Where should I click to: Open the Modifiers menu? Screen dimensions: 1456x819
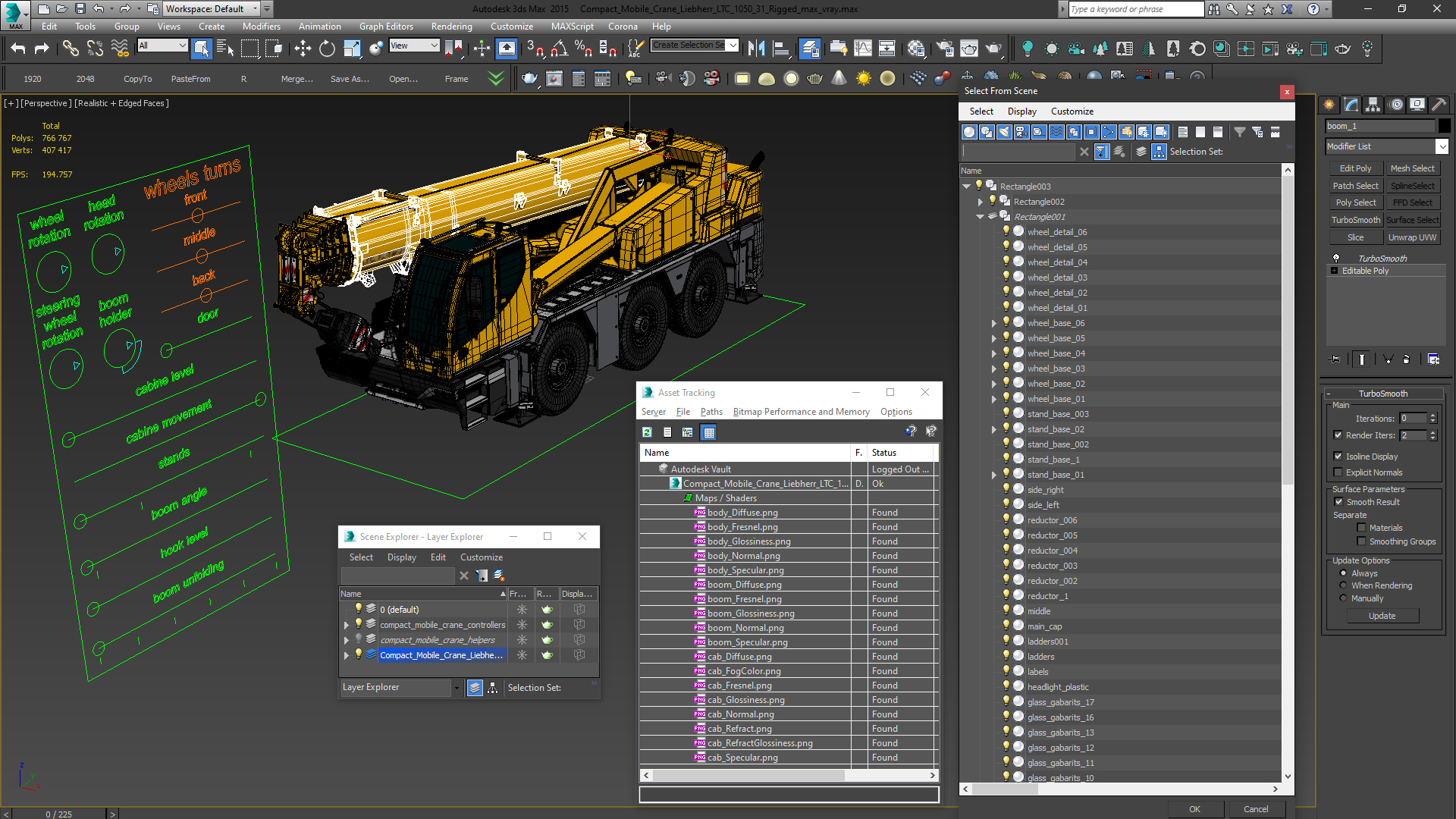[x=261, y=27]
